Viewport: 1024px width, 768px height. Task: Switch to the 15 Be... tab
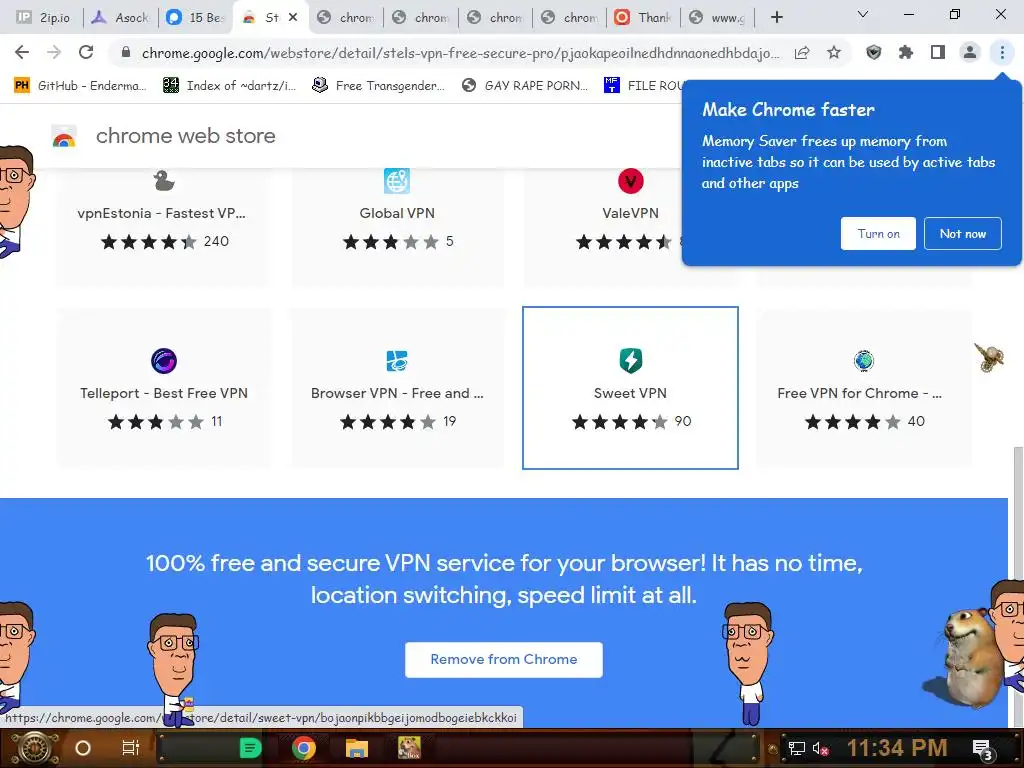click(195, 18)
